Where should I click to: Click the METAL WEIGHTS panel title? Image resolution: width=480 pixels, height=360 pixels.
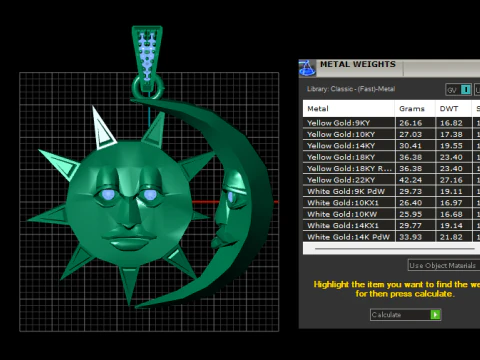(x=358, y=64)
